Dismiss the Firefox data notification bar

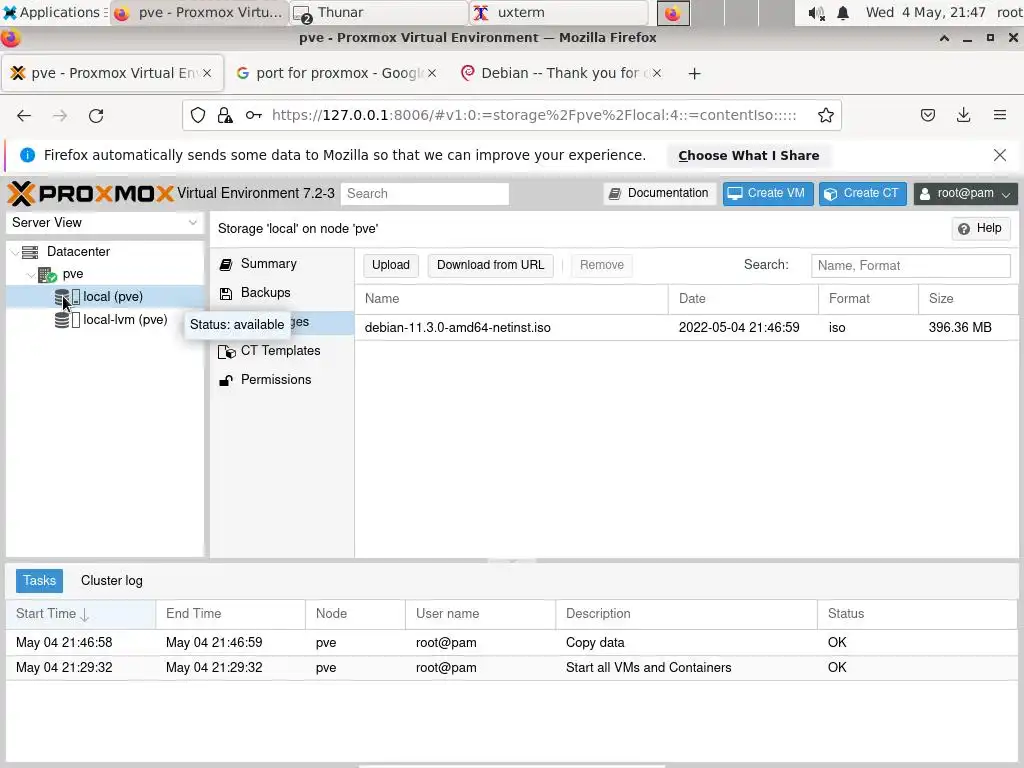click(999, 155)
